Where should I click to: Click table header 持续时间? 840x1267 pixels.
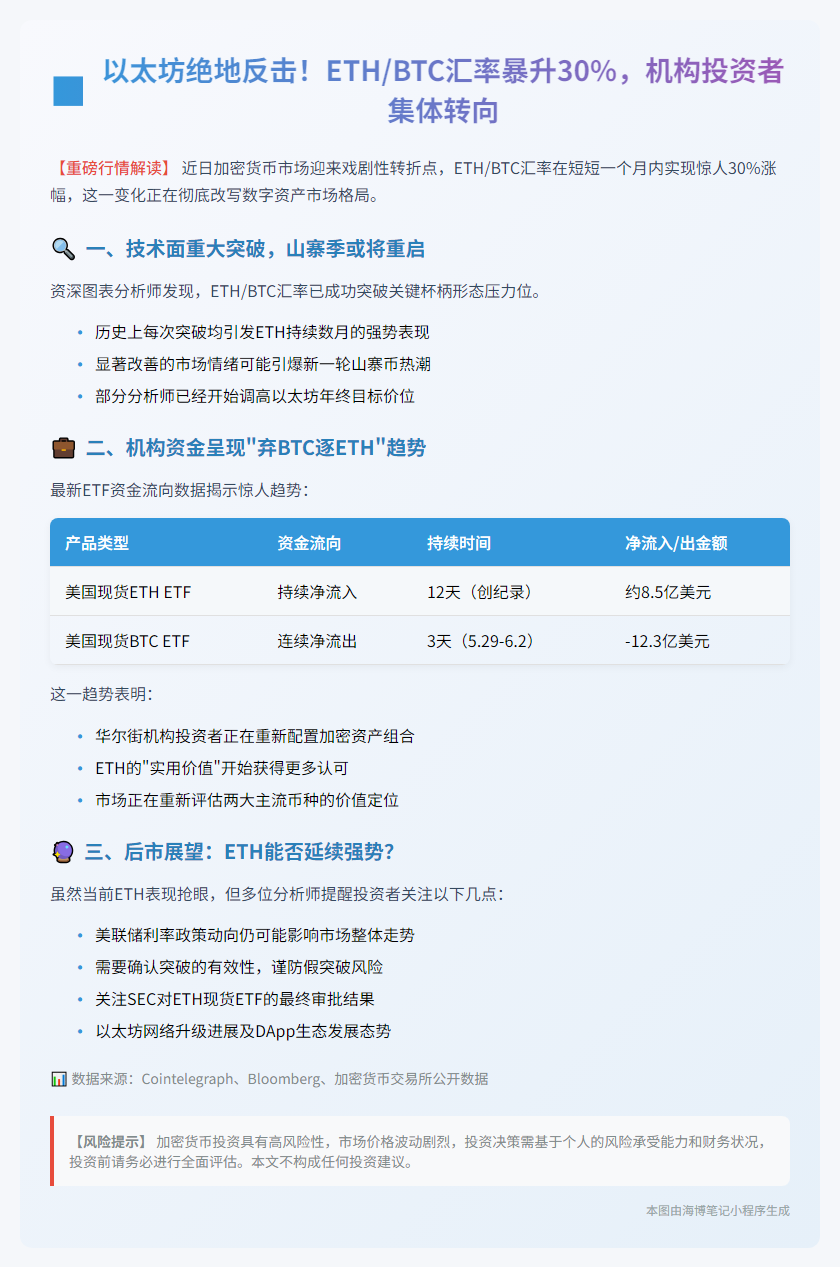pyautogui.click(x=459, y=543)
